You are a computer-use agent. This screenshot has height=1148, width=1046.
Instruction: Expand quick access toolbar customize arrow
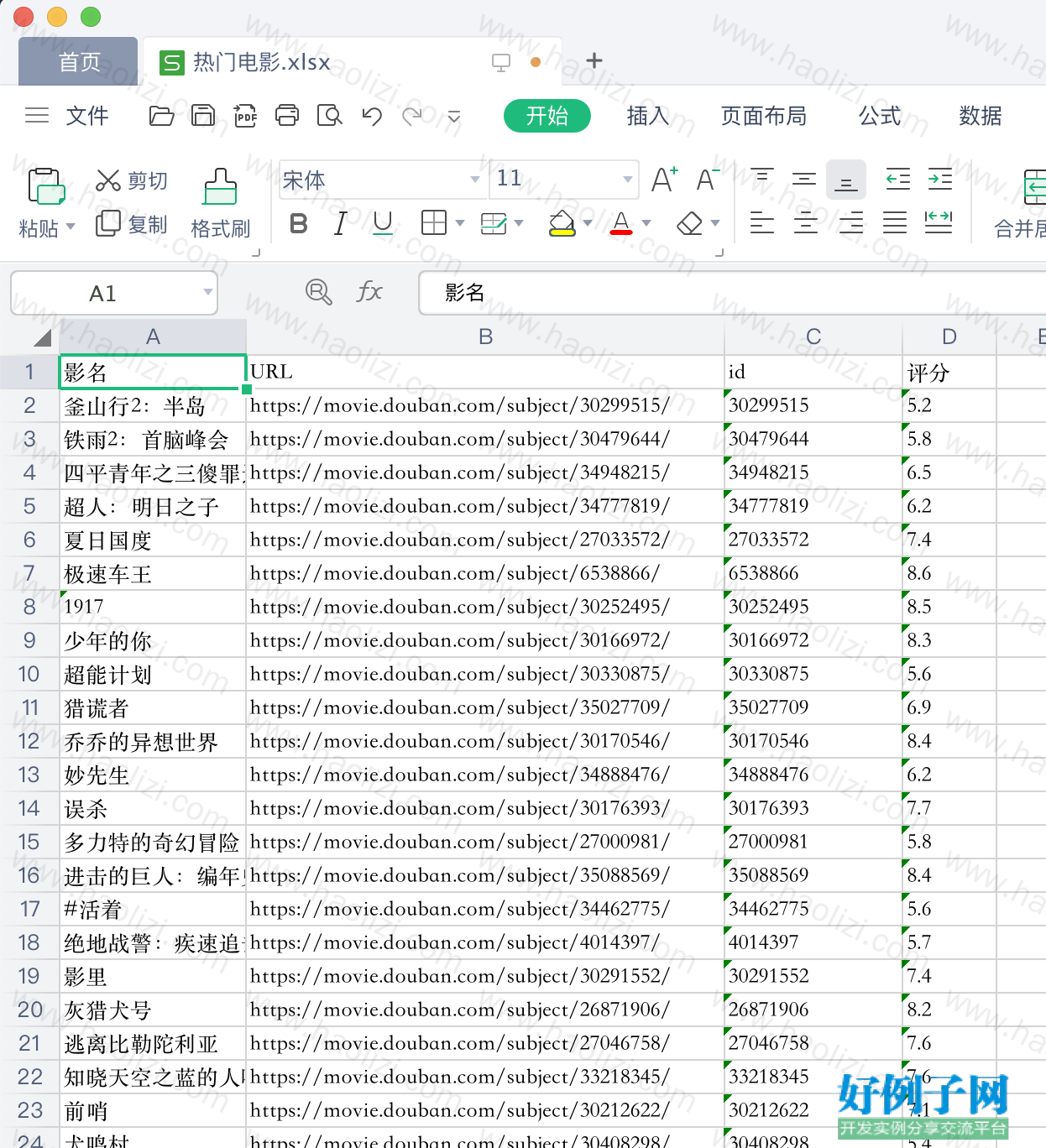[x=454, y=117]
